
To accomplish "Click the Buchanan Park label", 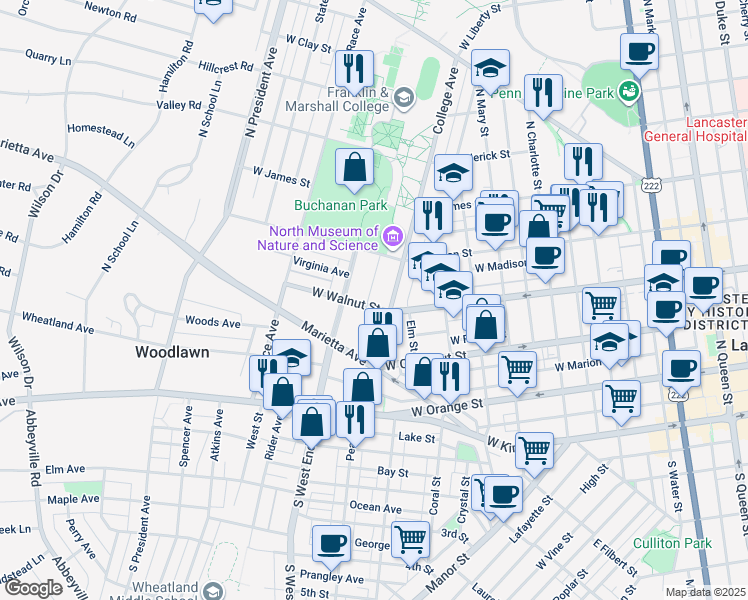I will pyautogui.click(x=341, y=205).
